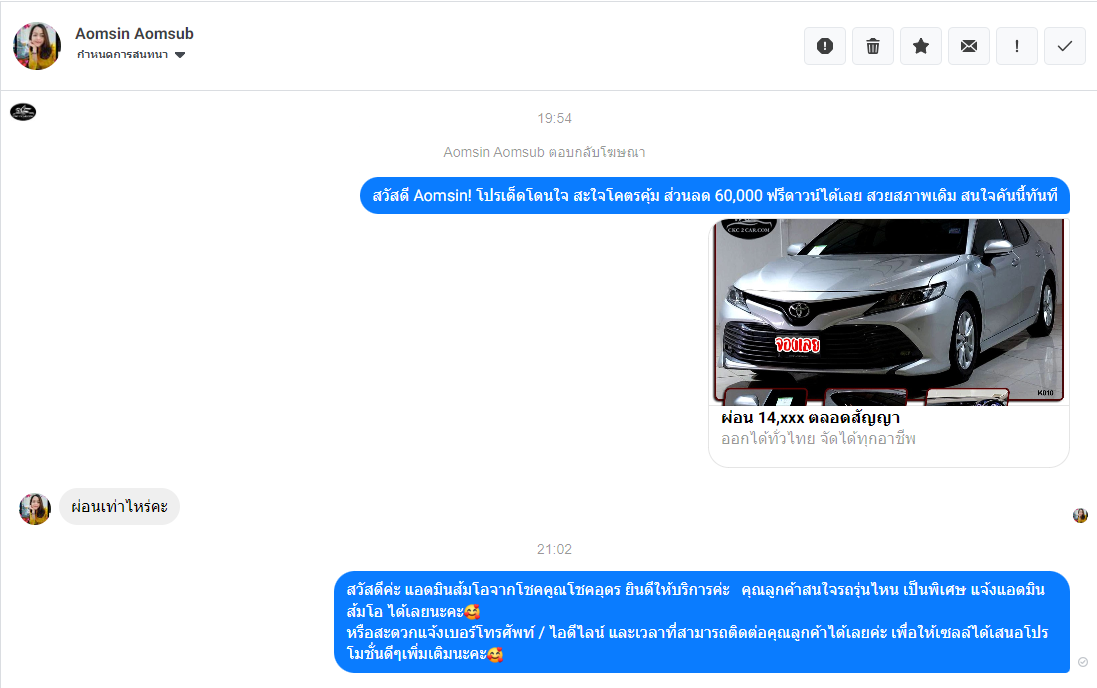Mark conversation as done with checkmark
1097x688 pixels.
[1065, 46]
